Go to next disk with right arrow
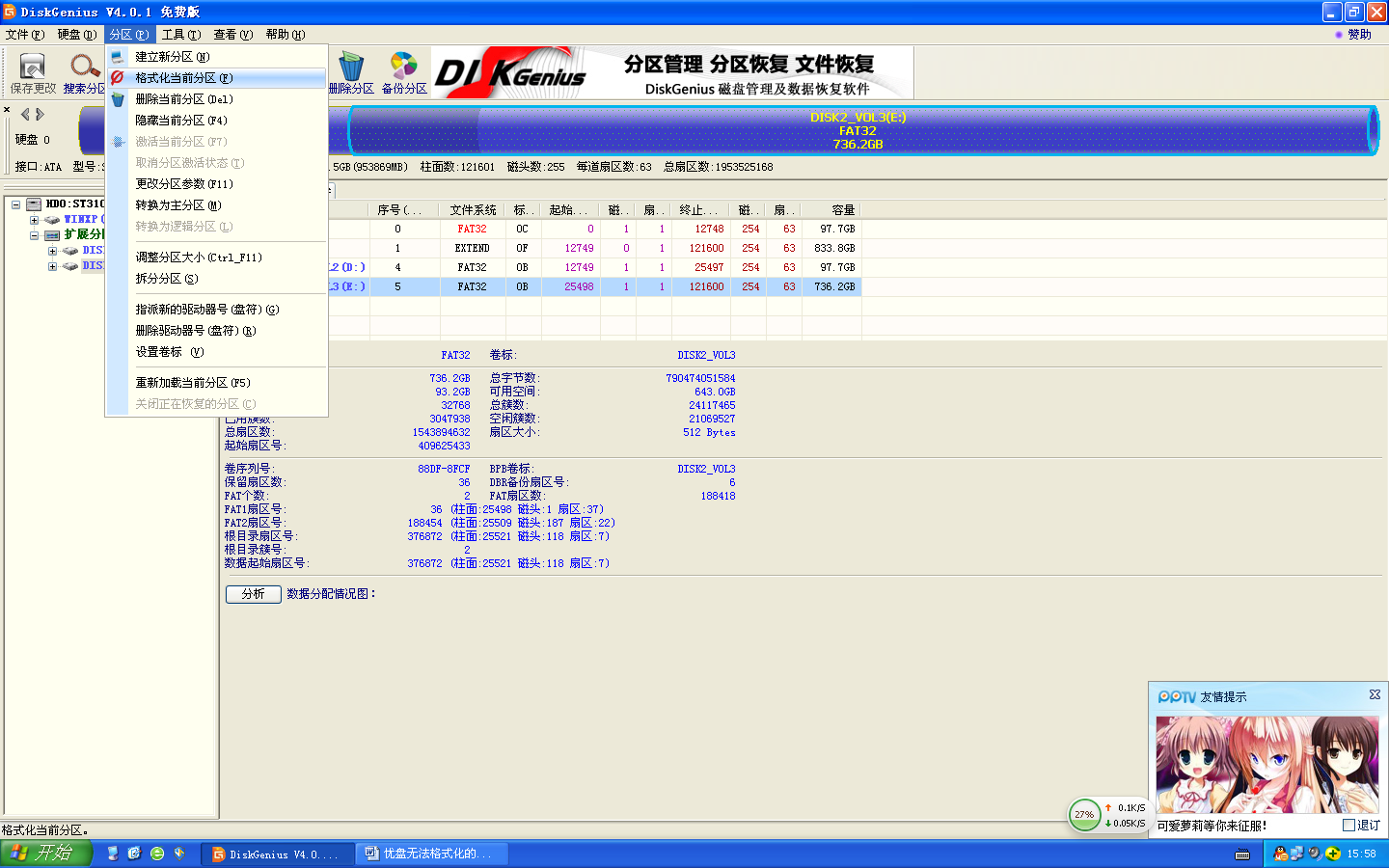 (41, 114)
